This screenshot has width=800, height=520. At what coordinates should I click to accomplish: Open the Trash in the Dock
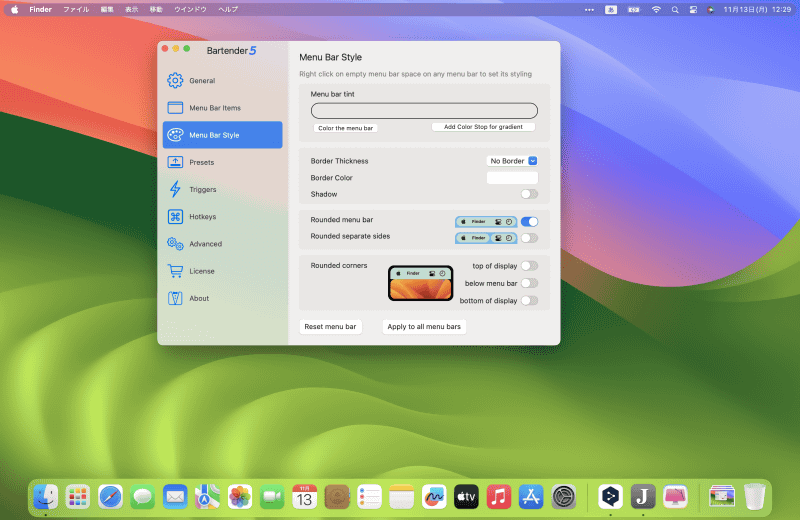point(754,497)
